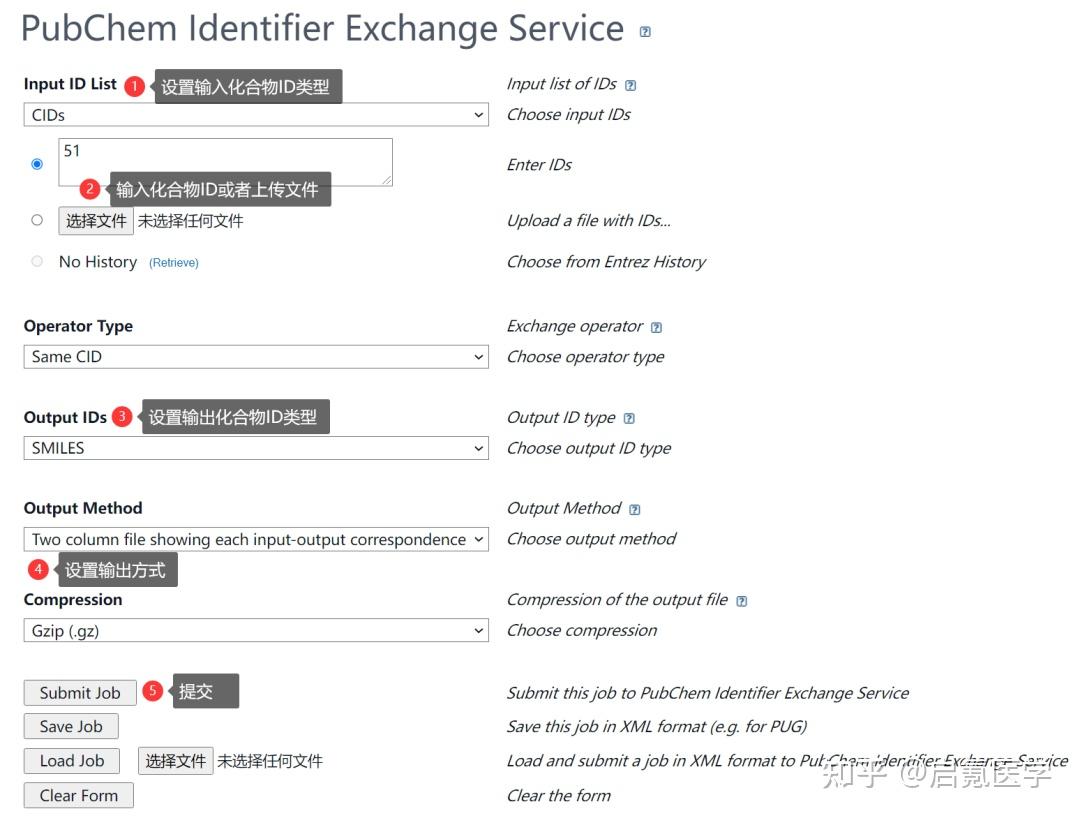1080x818 pixels.
Task: Select the Enter IDs radio button
Action: (x=37, y=164)
